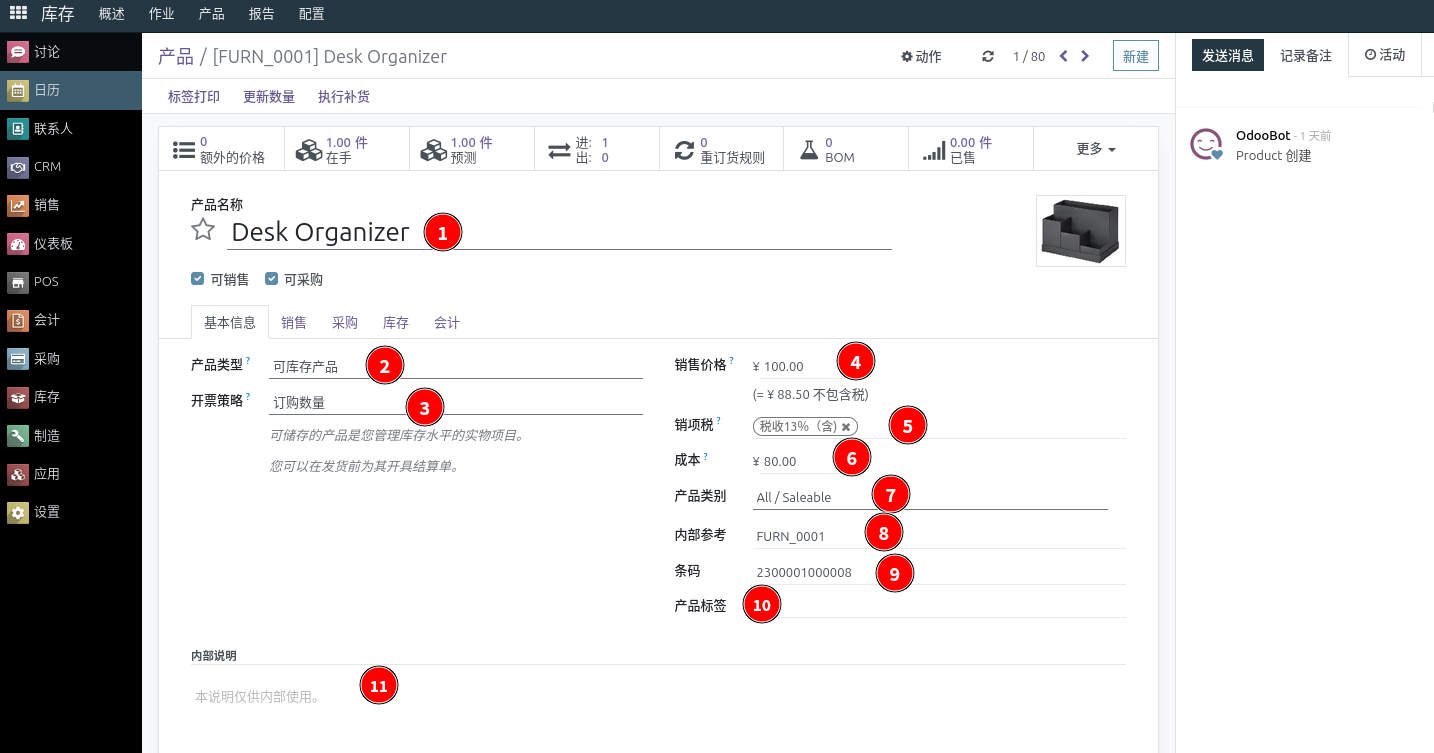Switch to the 会计 tab
The height and width of the screenshot is (753, 1434).
coord(447,322)
